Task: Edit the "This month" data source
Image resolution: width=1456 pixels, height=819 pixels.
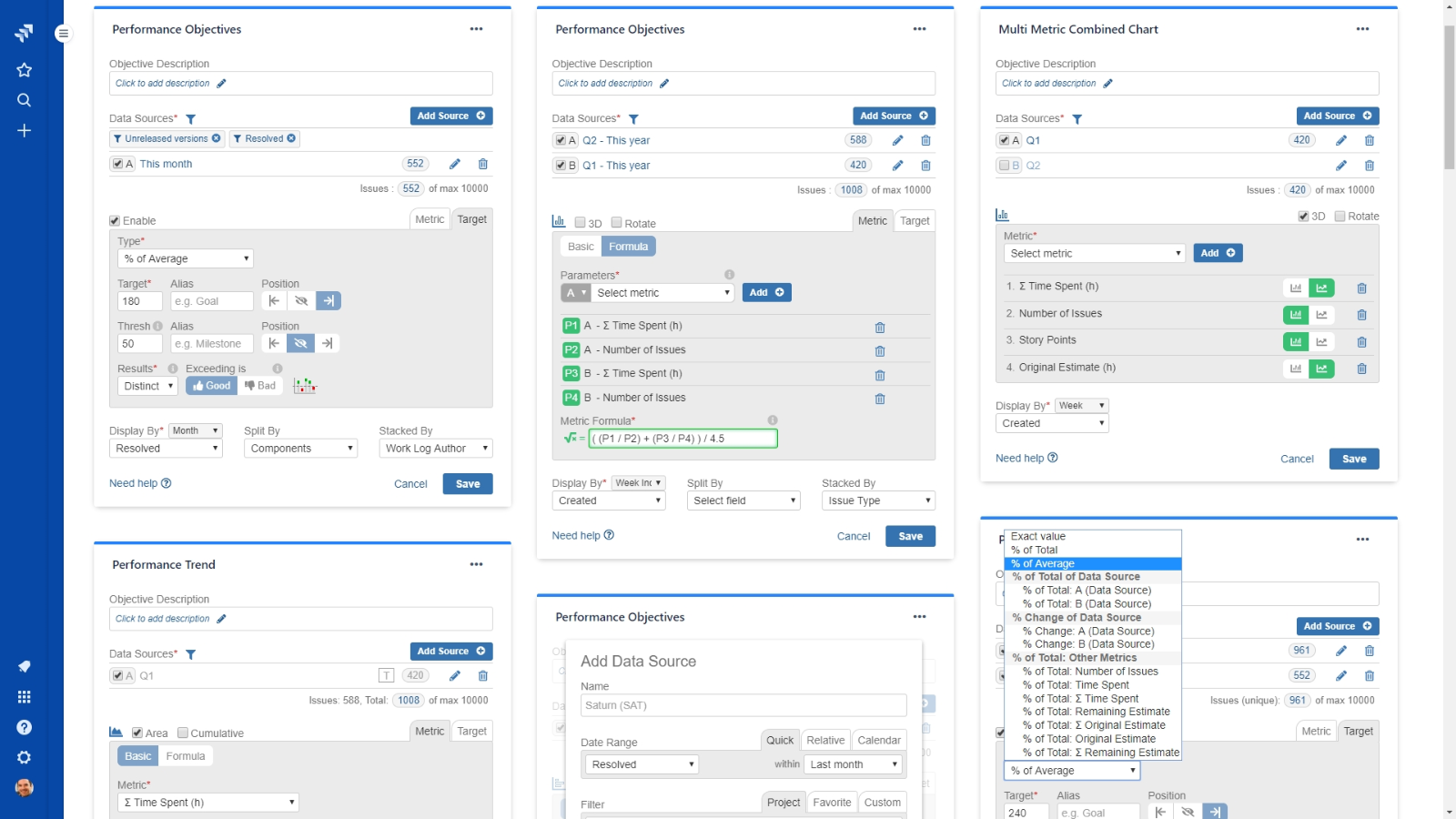Action: (x=455, y=164)
